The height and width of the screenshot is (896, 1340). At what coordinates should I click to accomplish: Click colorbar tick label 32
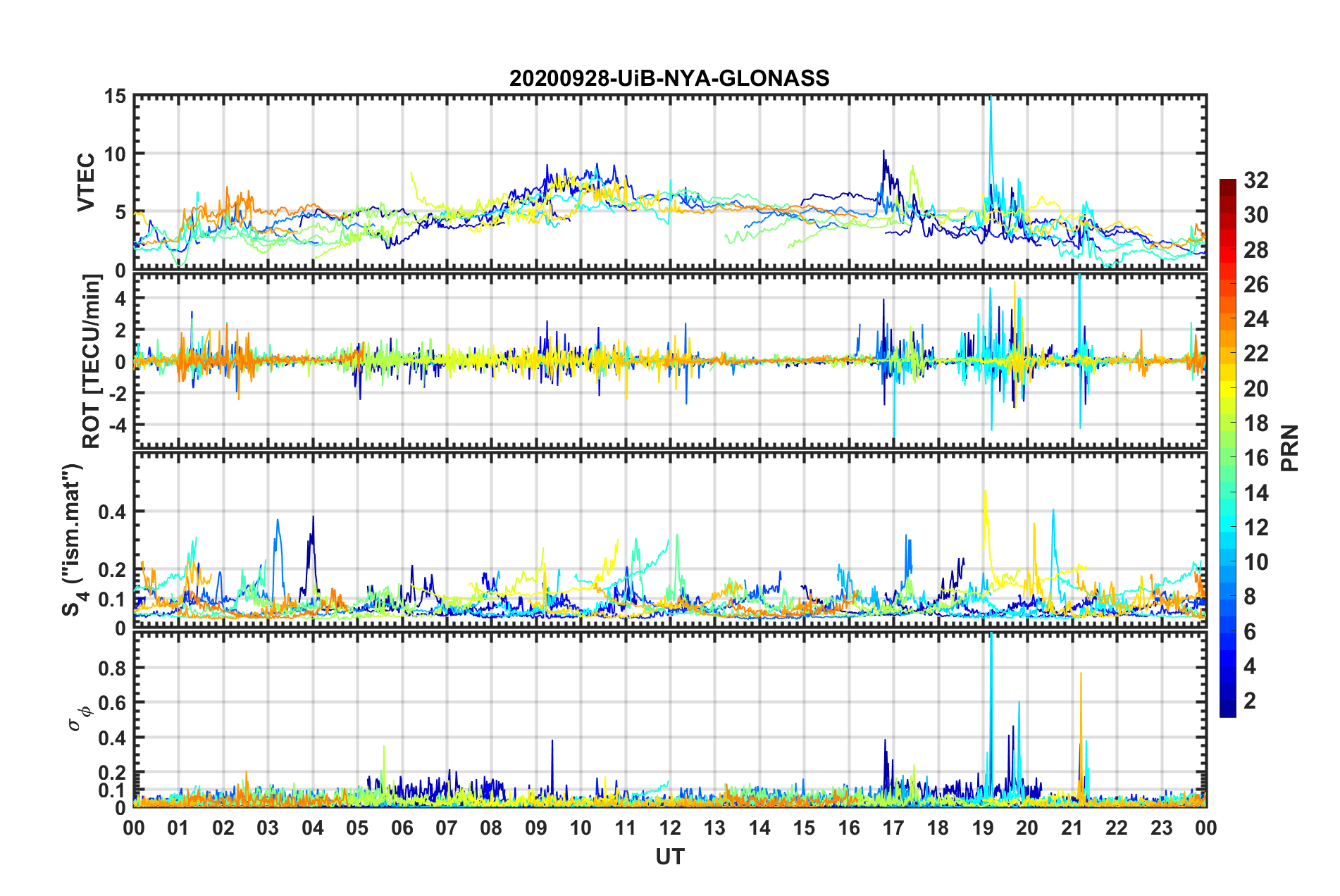point(1255,180)
